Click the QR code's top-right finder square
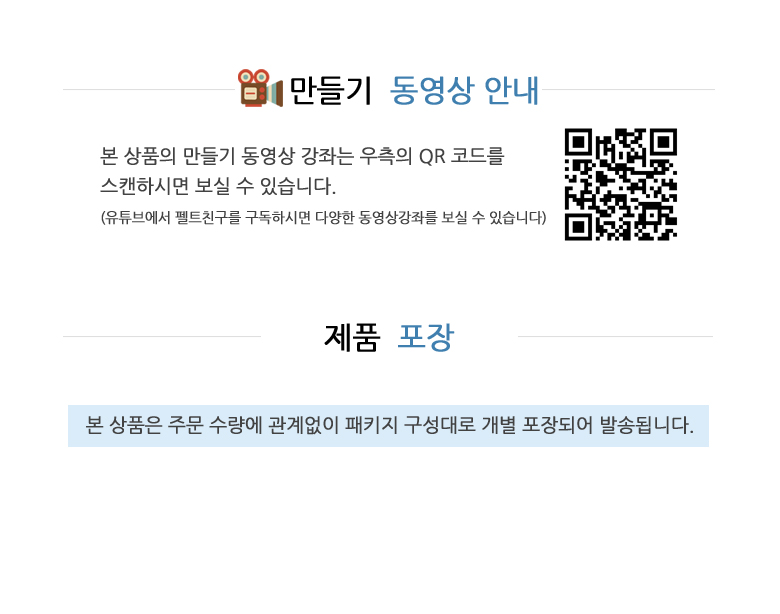Viewport: 780px width, 614px height. click(x=663, y=142)
